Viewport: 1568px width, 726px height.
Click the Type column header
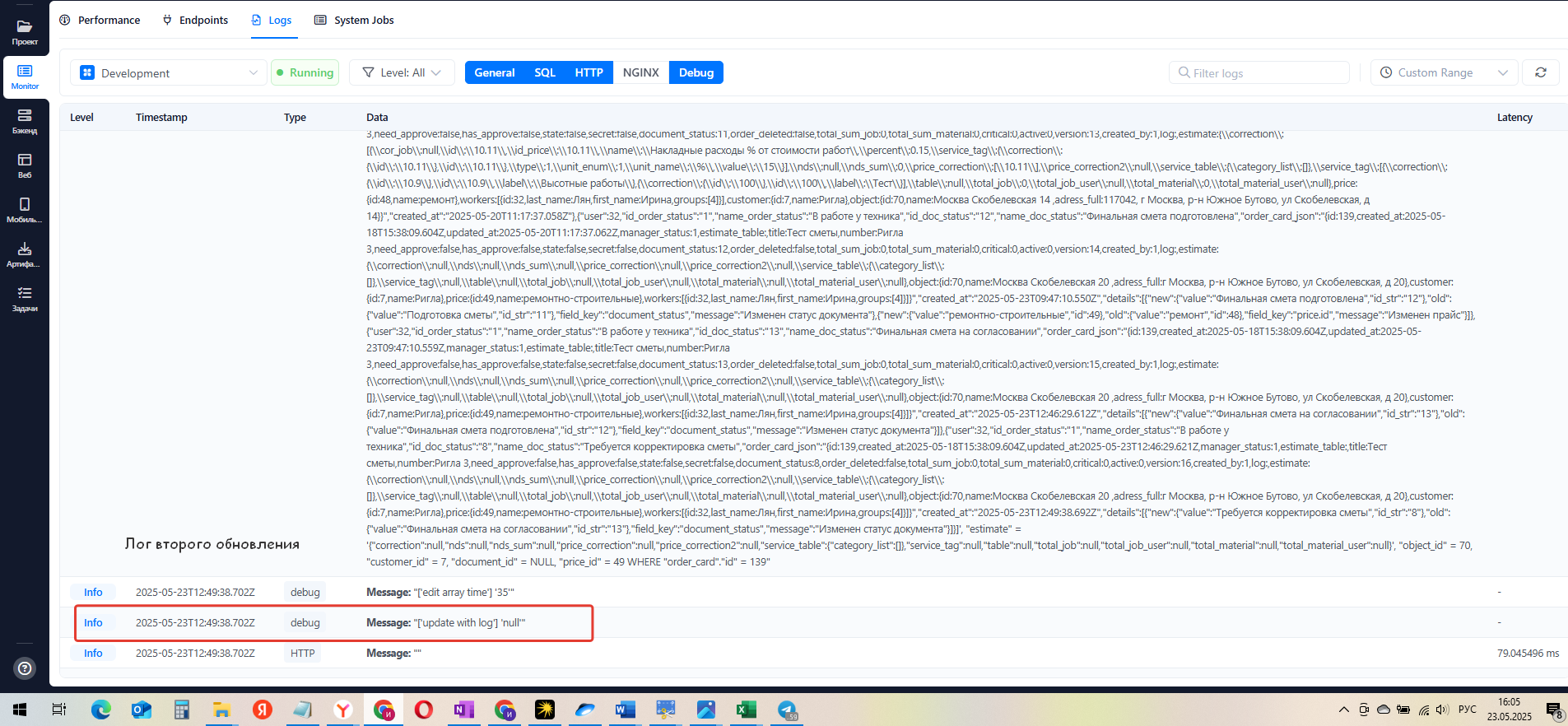click(x=295, y=117)
